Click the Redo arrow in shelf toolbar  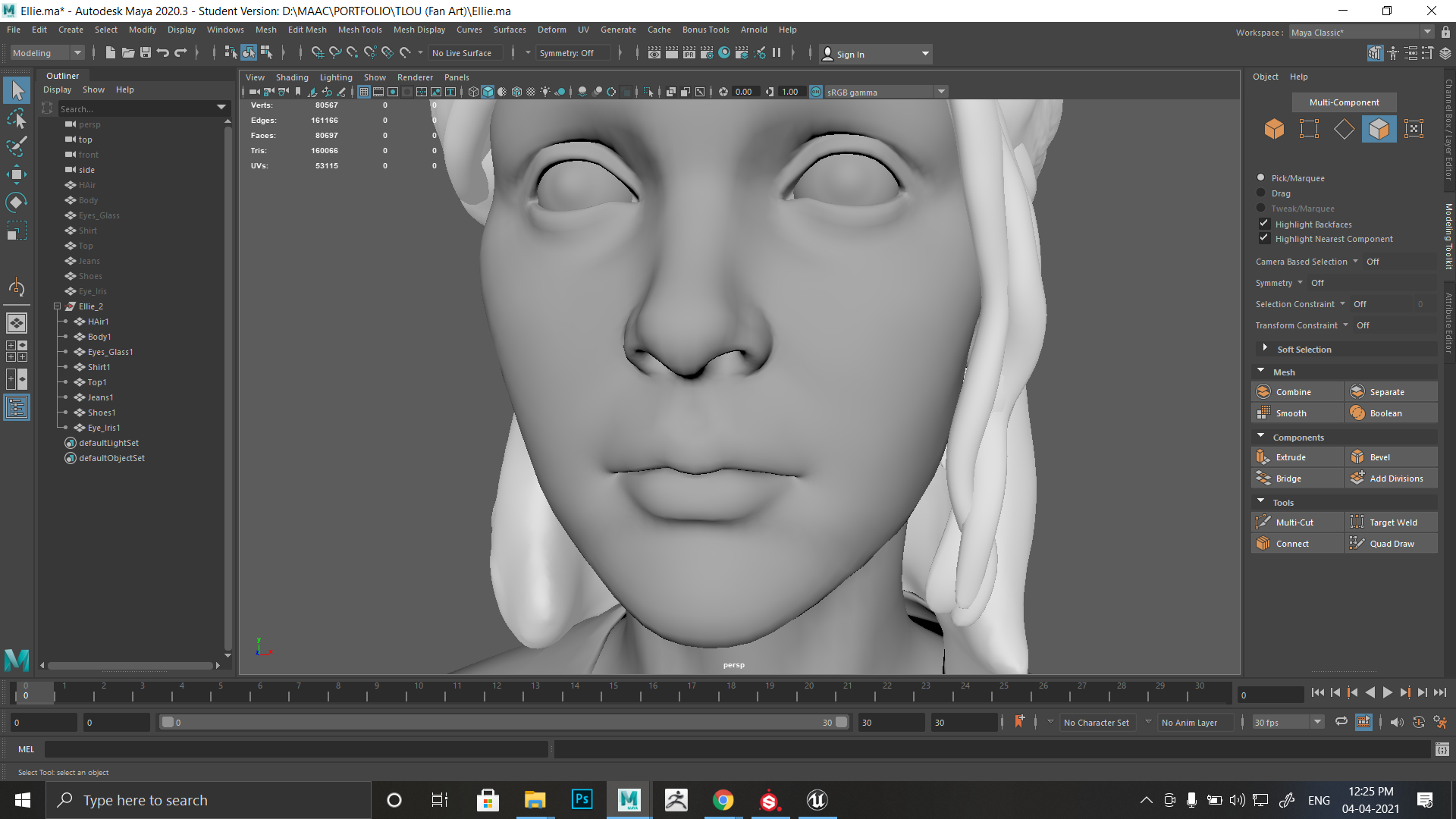180,53
